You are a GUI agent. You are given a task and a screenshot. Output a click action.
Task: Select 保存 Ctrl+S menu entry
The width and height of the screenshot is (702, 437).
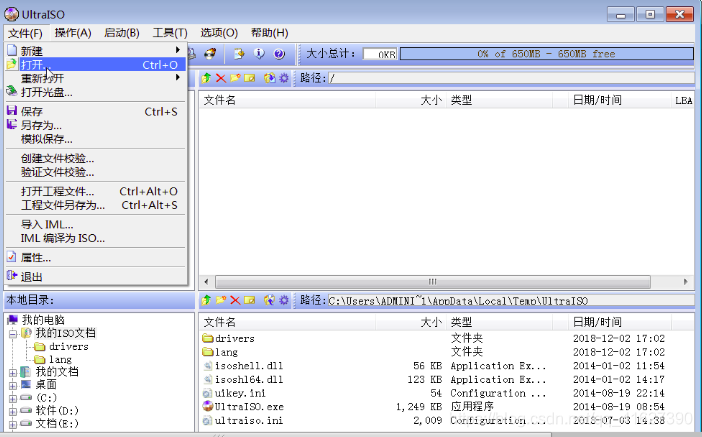[x=96, y=111]
